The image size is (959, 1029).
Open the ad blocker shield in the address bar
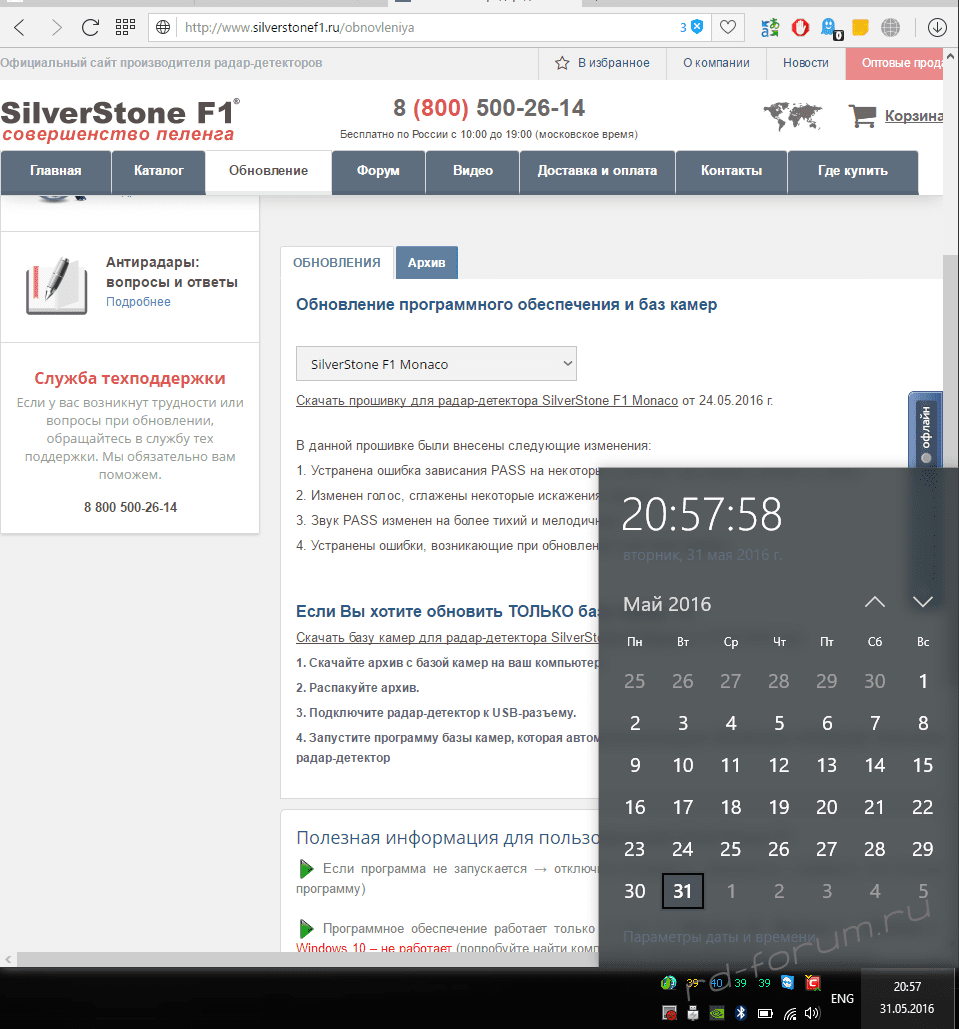(x=696, y=27)
